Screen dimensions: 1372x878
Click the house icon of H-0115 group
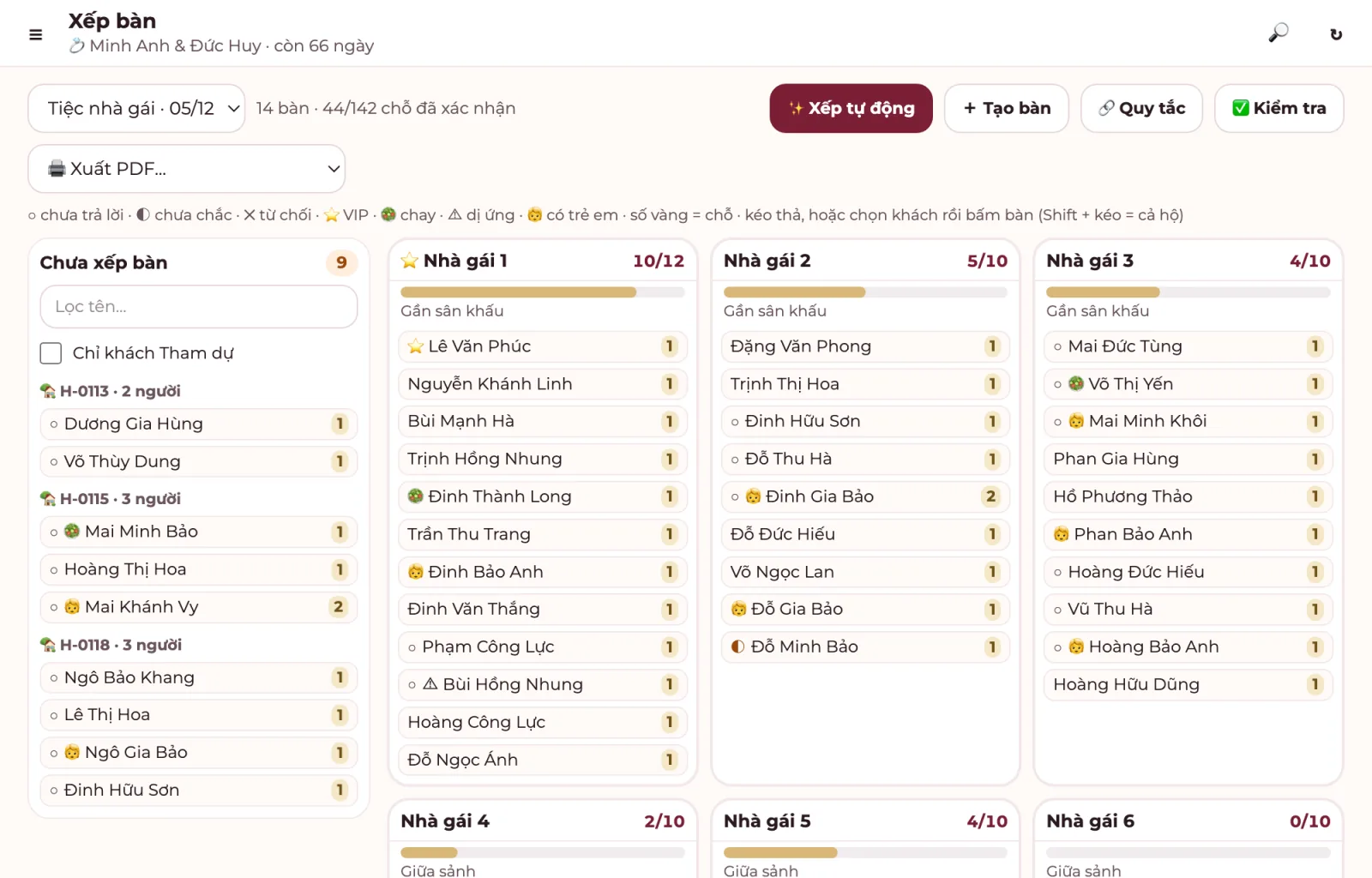(48, 499)
